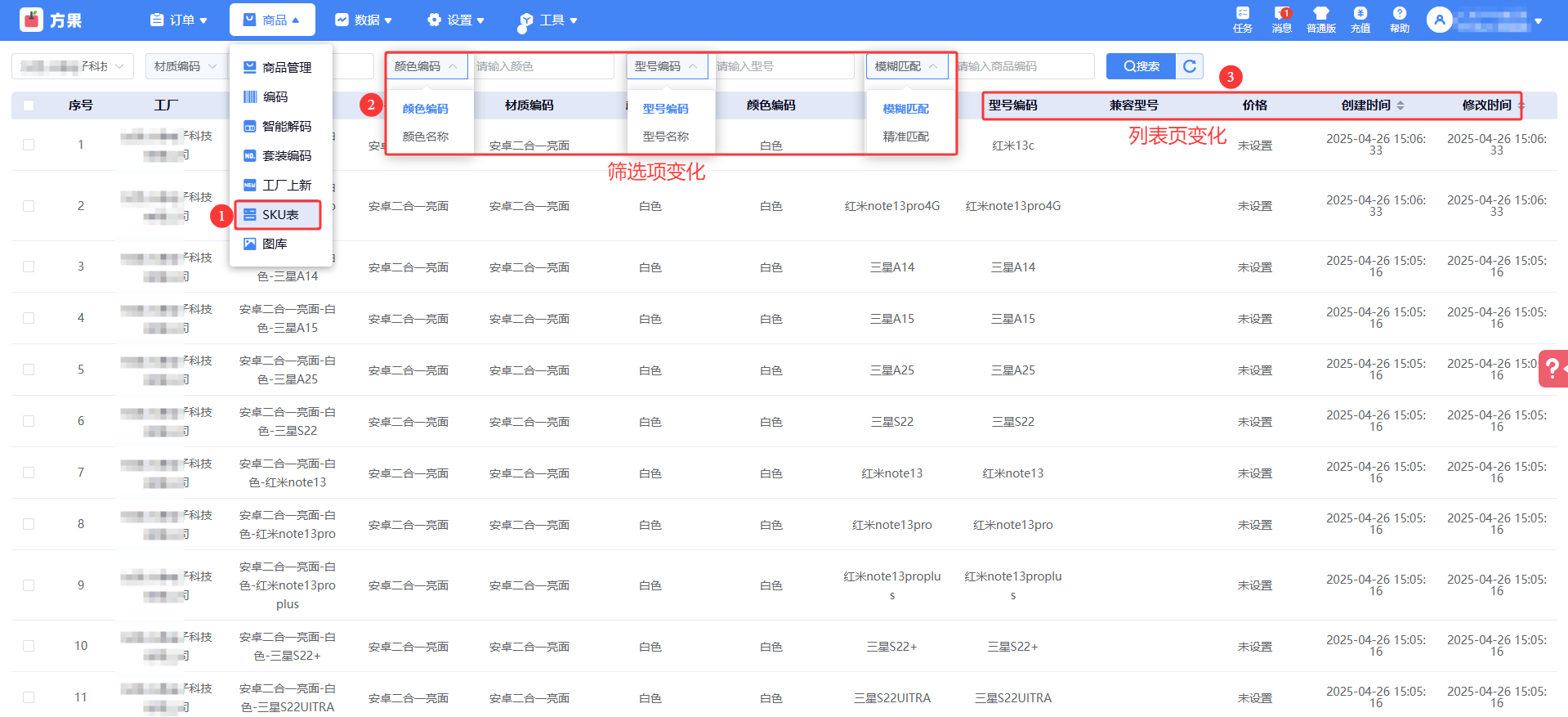The height and width of the screenshot is (717, 1568).
Task: Expand the 材质编码 filter dropdown
Action: coord(185,66)
